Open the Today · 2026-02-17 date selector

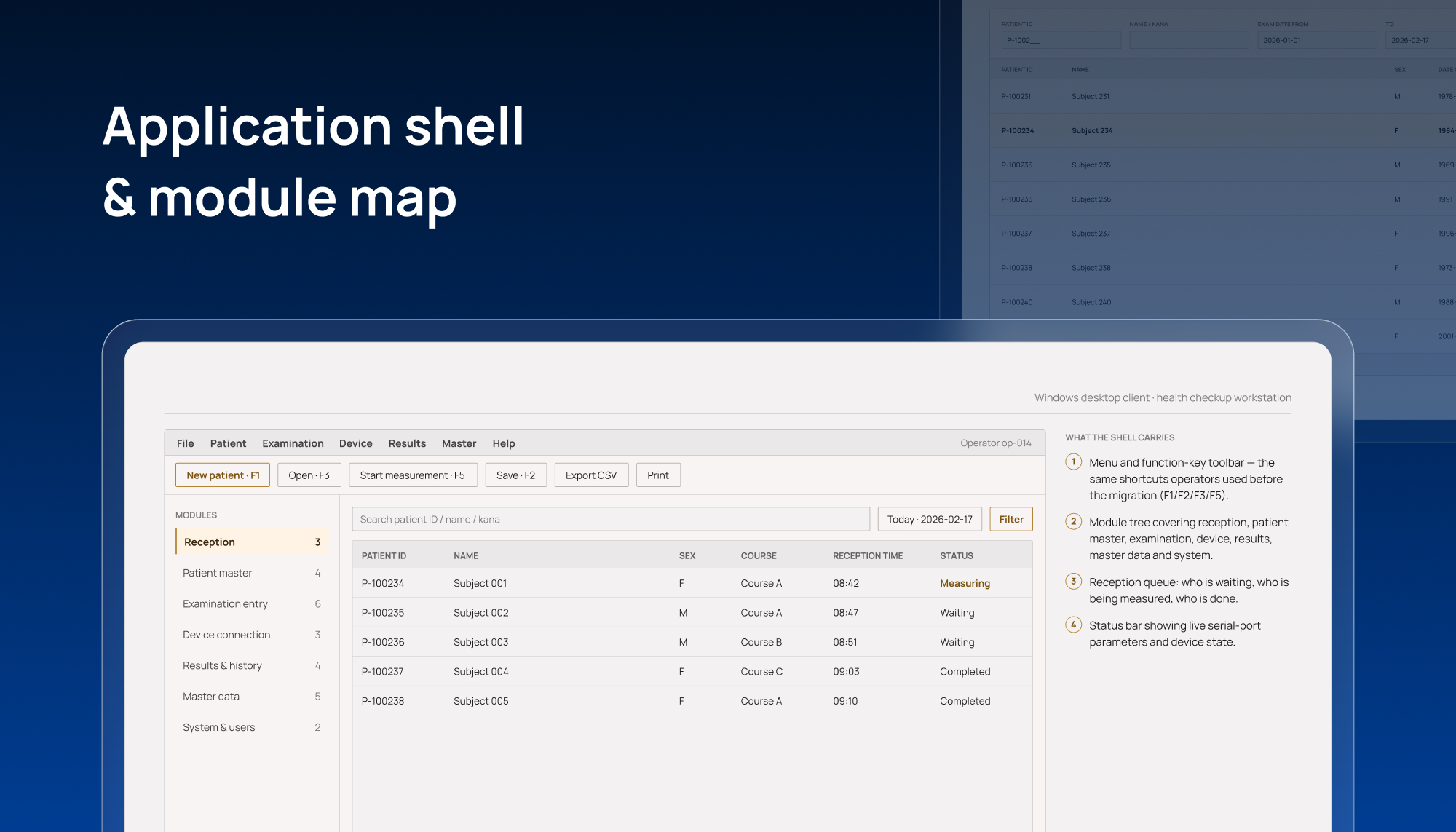(930, 519)
